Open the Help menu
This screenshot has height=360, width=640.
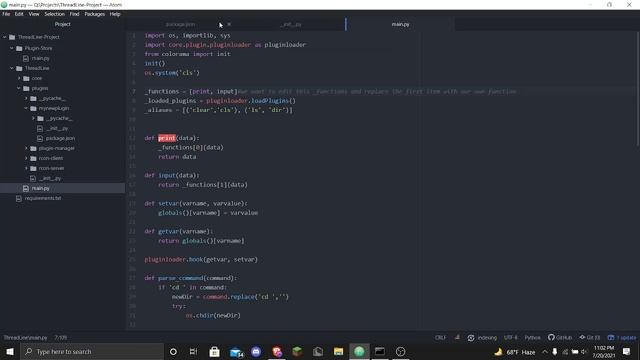click(x=115, y=14)
